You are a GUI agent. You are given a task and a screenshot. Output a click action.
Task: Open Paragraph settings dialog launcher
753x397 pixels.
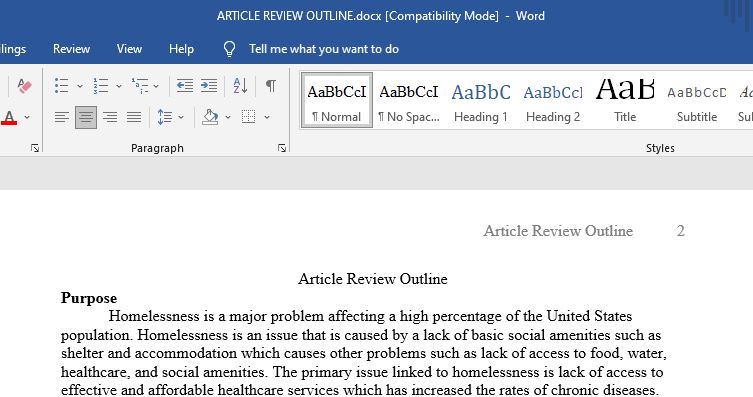[x=282, y=148]
